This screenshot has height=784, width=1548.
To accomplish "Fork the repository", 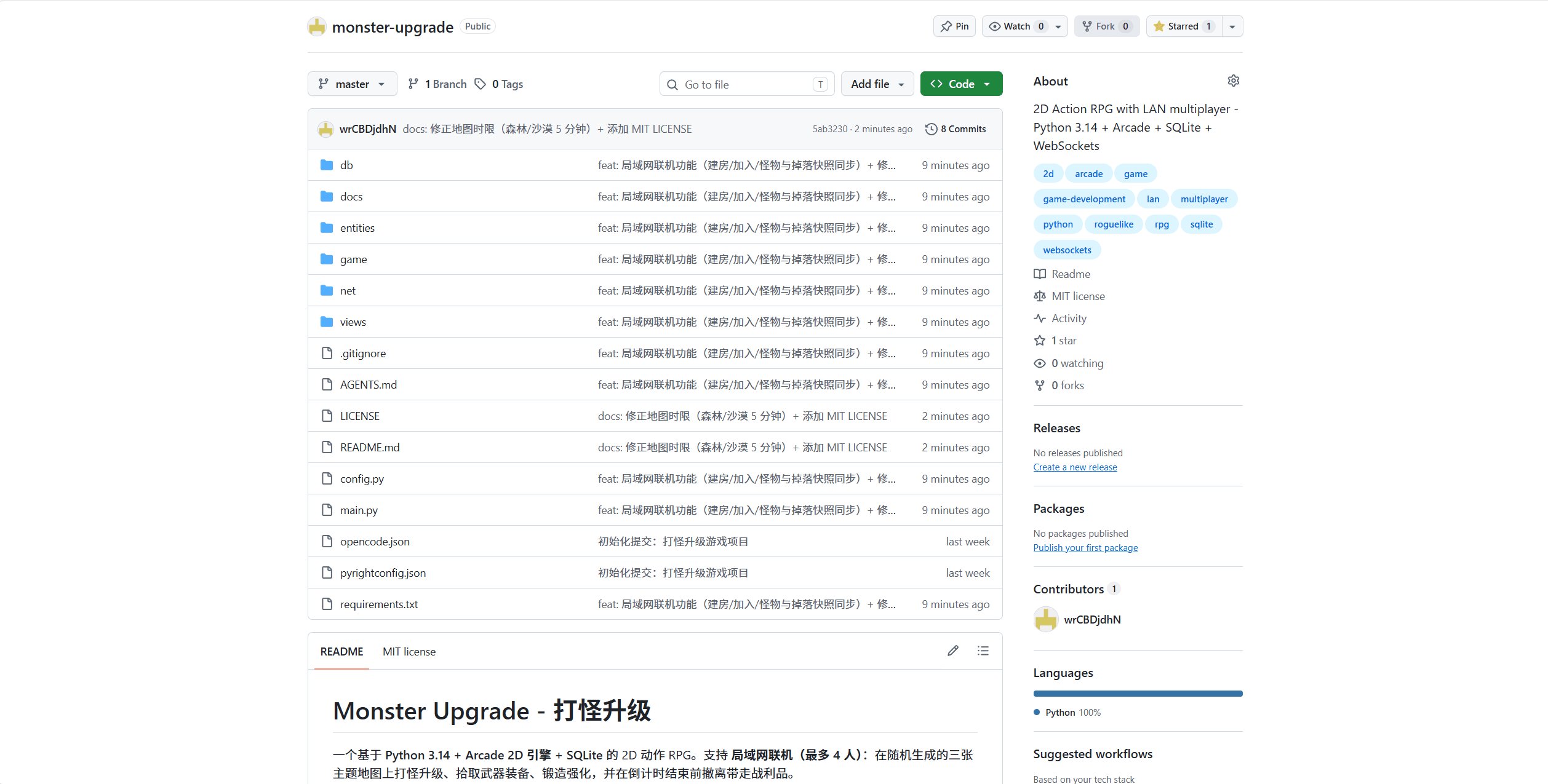I will pos(1107,26).
